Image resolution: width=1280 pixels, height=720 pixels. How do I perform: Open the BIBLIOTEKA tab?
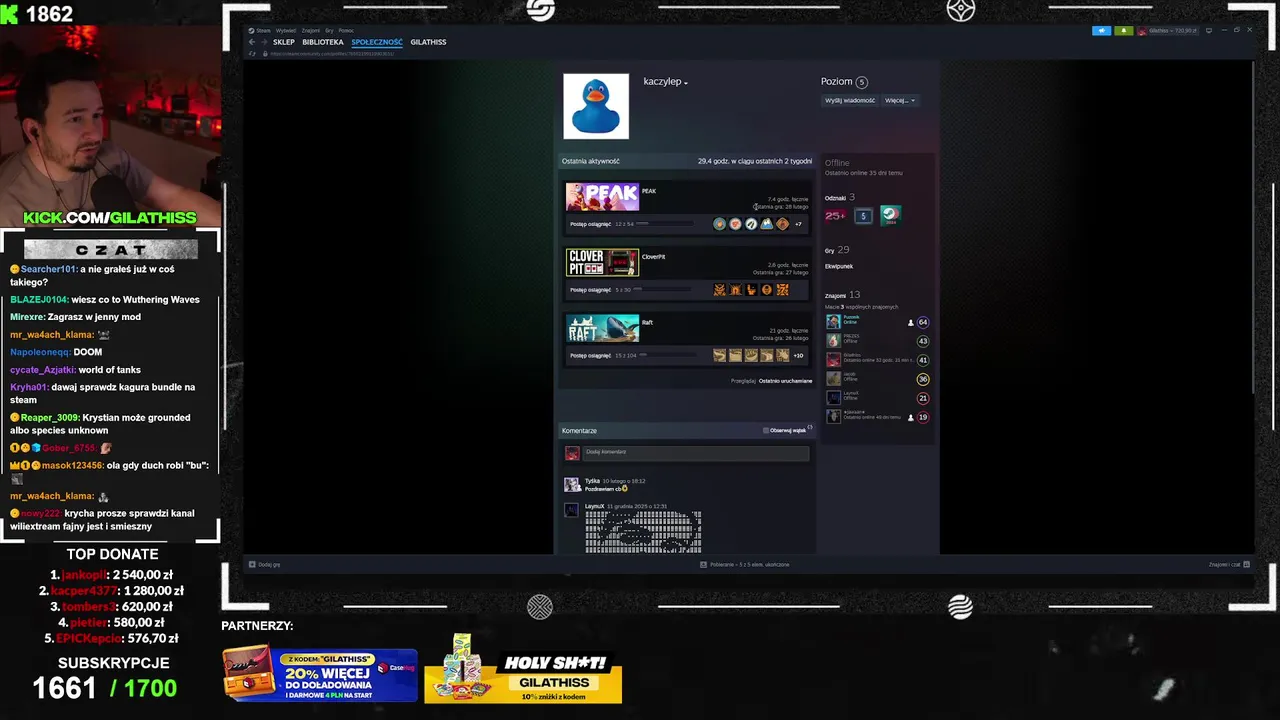[x=323, y=42]
